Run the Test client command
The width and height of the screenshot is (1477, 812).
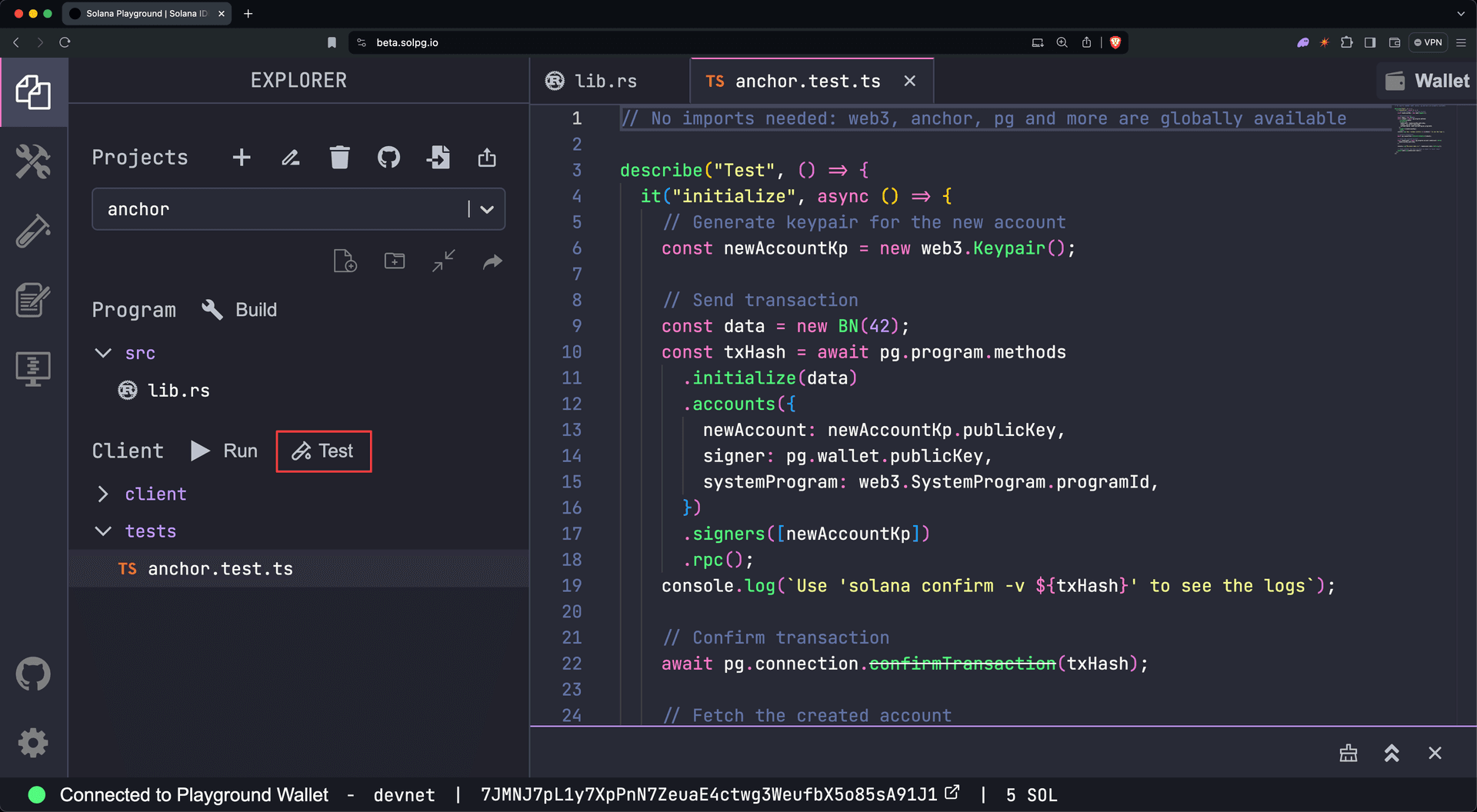coord(323,451)
